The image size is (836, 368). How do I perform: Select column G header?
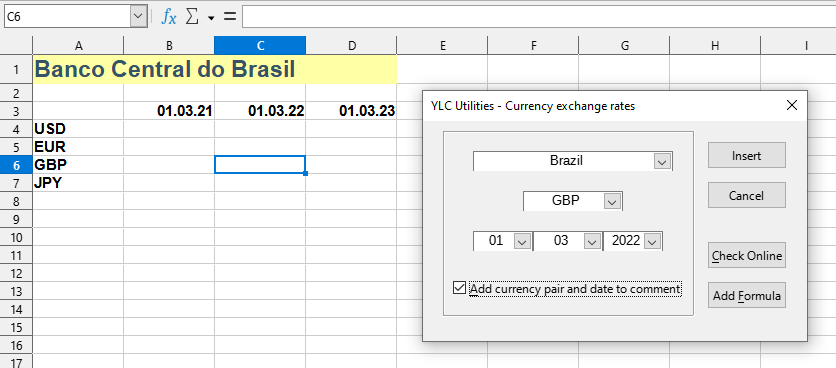coord(624,46)
